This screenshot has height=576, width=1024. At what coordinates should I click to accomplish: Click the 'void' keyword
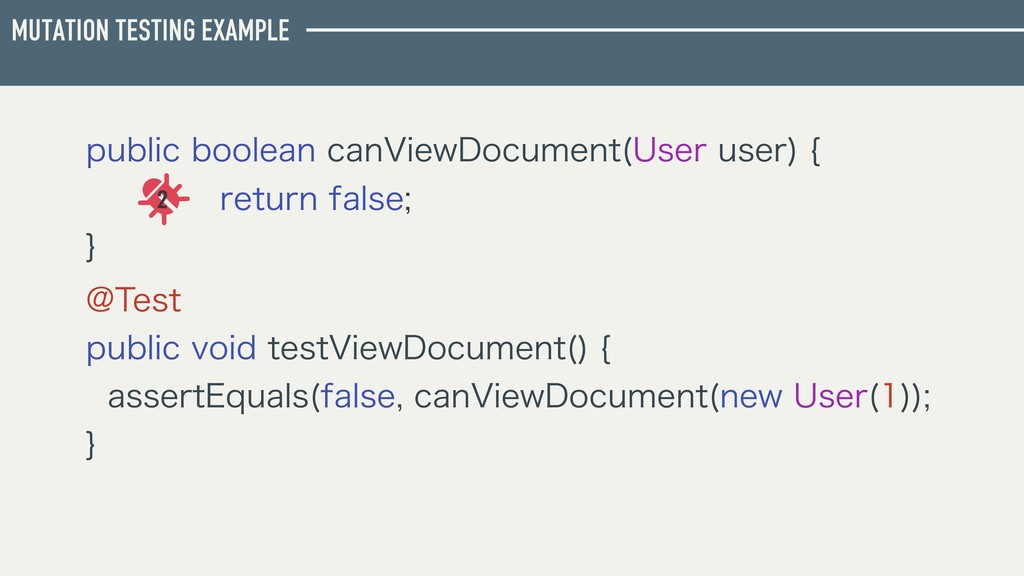coord(224,347)
